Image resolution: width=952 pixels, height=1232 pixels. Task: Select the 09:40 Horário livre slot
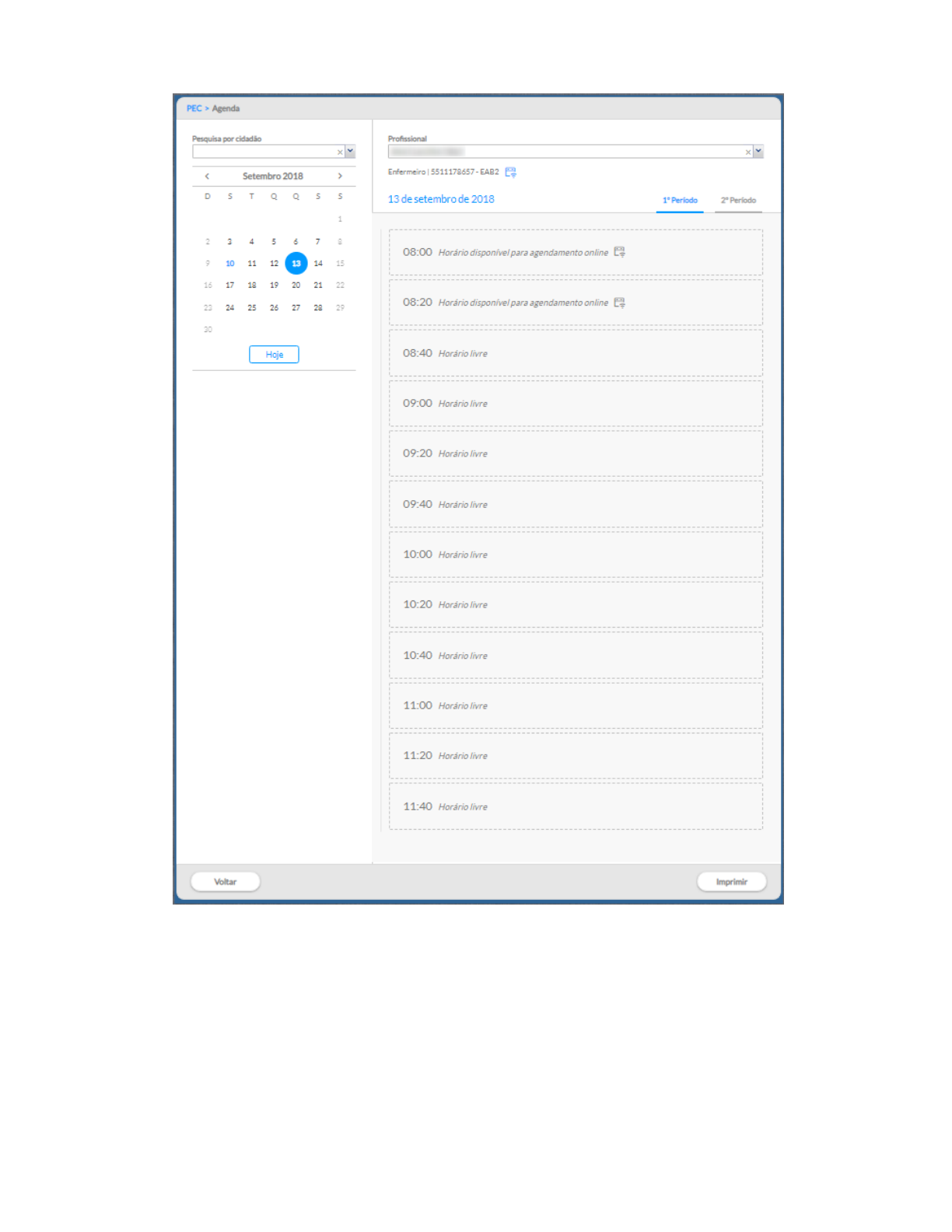tap(576, 504)
